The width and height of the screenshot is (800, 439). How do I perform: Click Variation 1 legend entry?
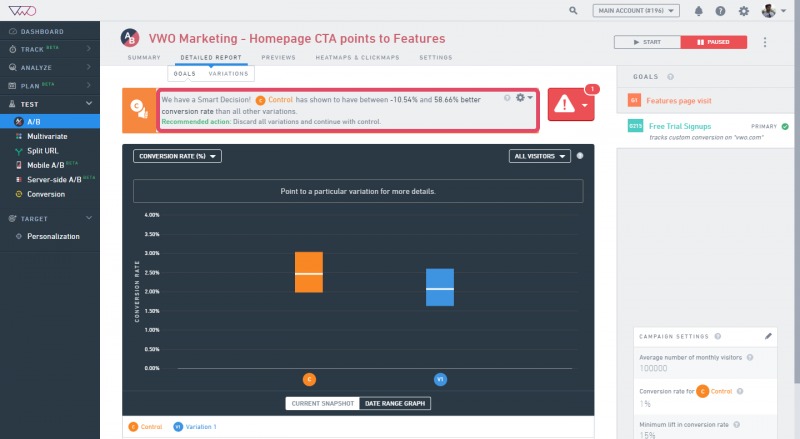(195, 427)
